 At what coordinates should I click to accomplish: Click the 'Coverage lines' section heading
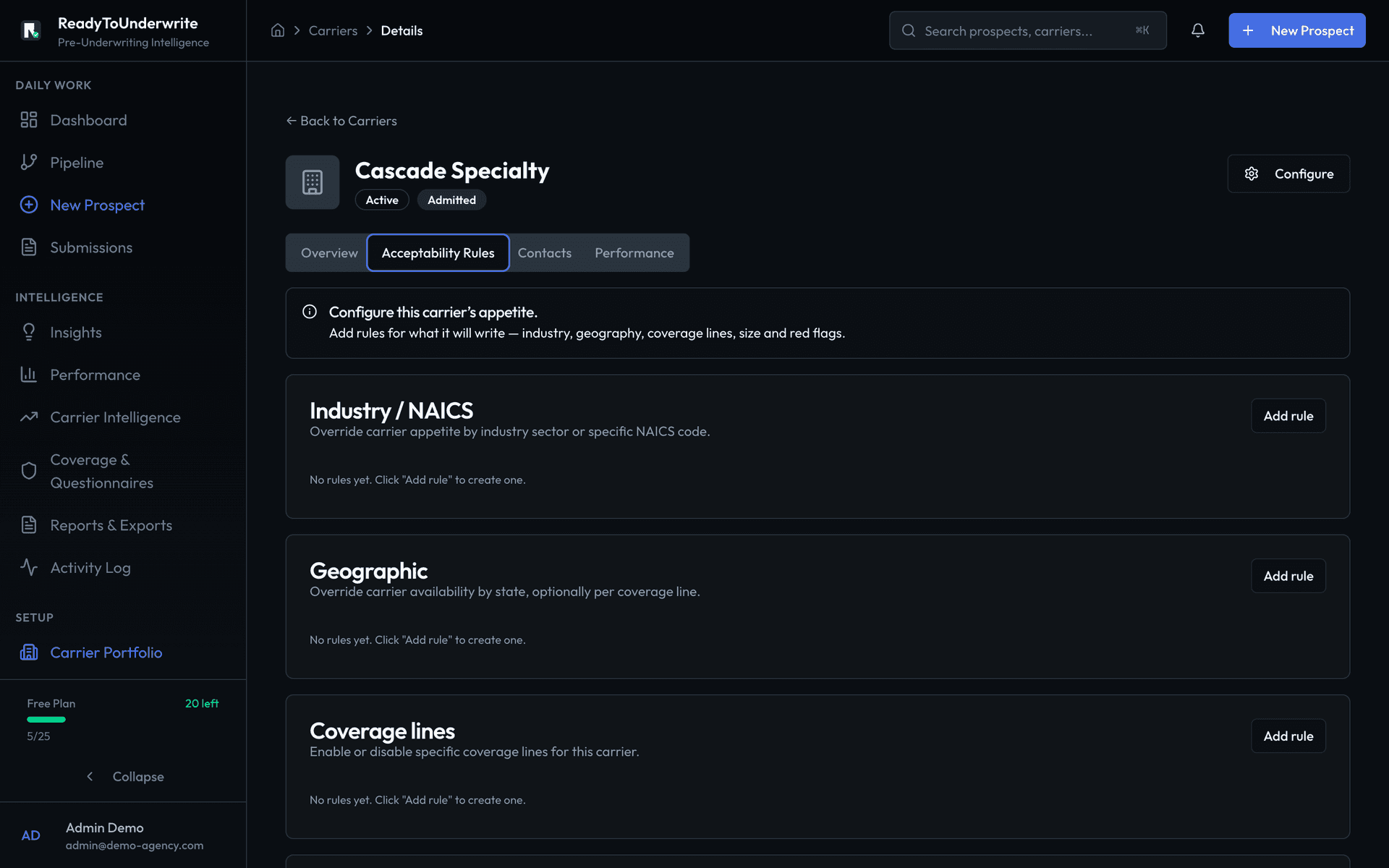(x=382, y=731)
